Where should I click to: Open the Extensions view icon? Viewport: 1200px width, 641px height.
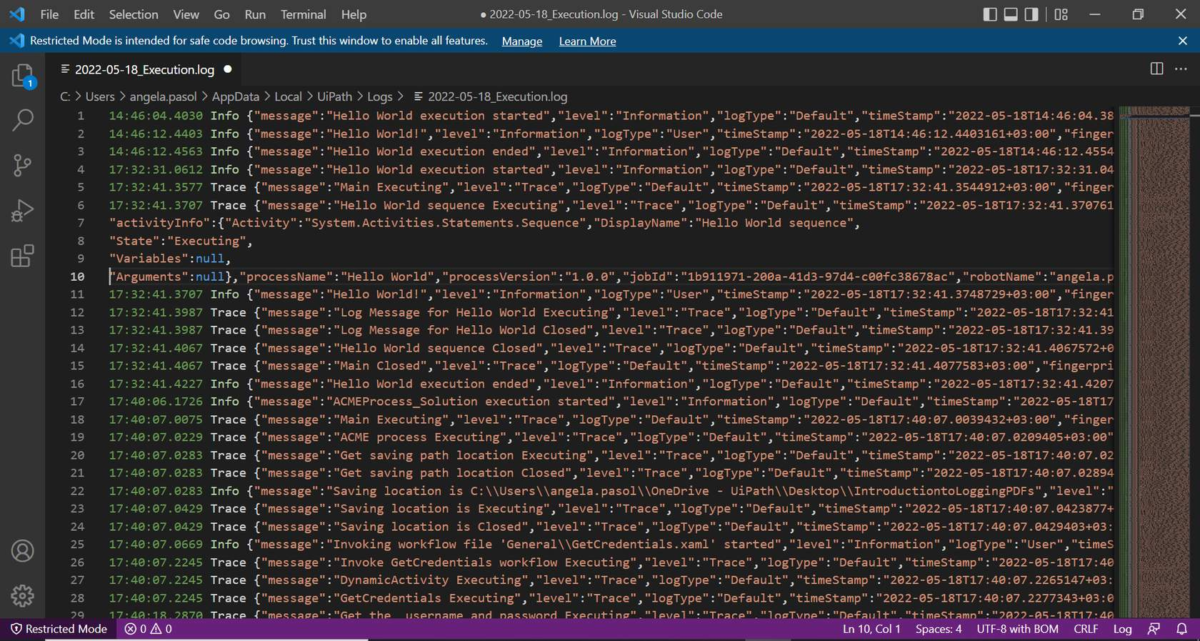pos(22,256)
